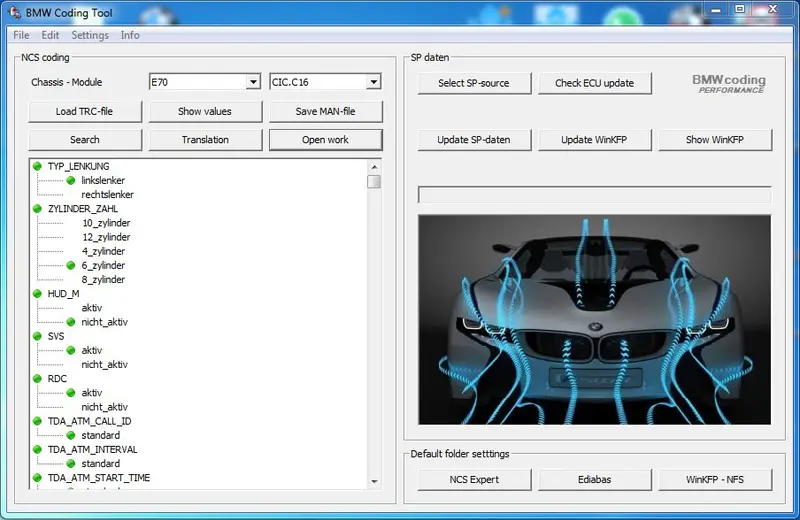Open the E70 chassis dropdown
Image resolution: width=800 pixels, height=520 pixels.
(x=253, y=82)
